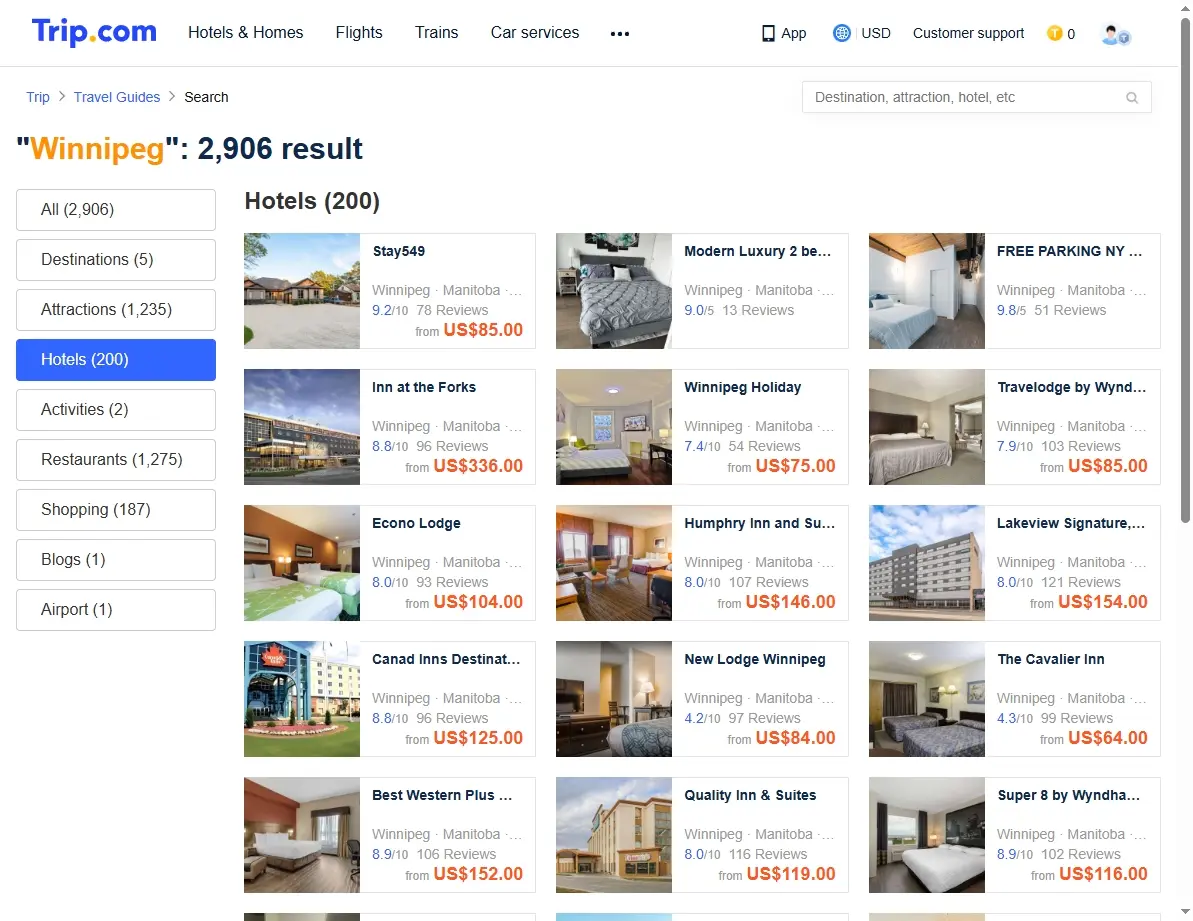Viewport: 1193px width, 921px height.
Task: Open Best Western Plus photo
Action: coord(302,836)
